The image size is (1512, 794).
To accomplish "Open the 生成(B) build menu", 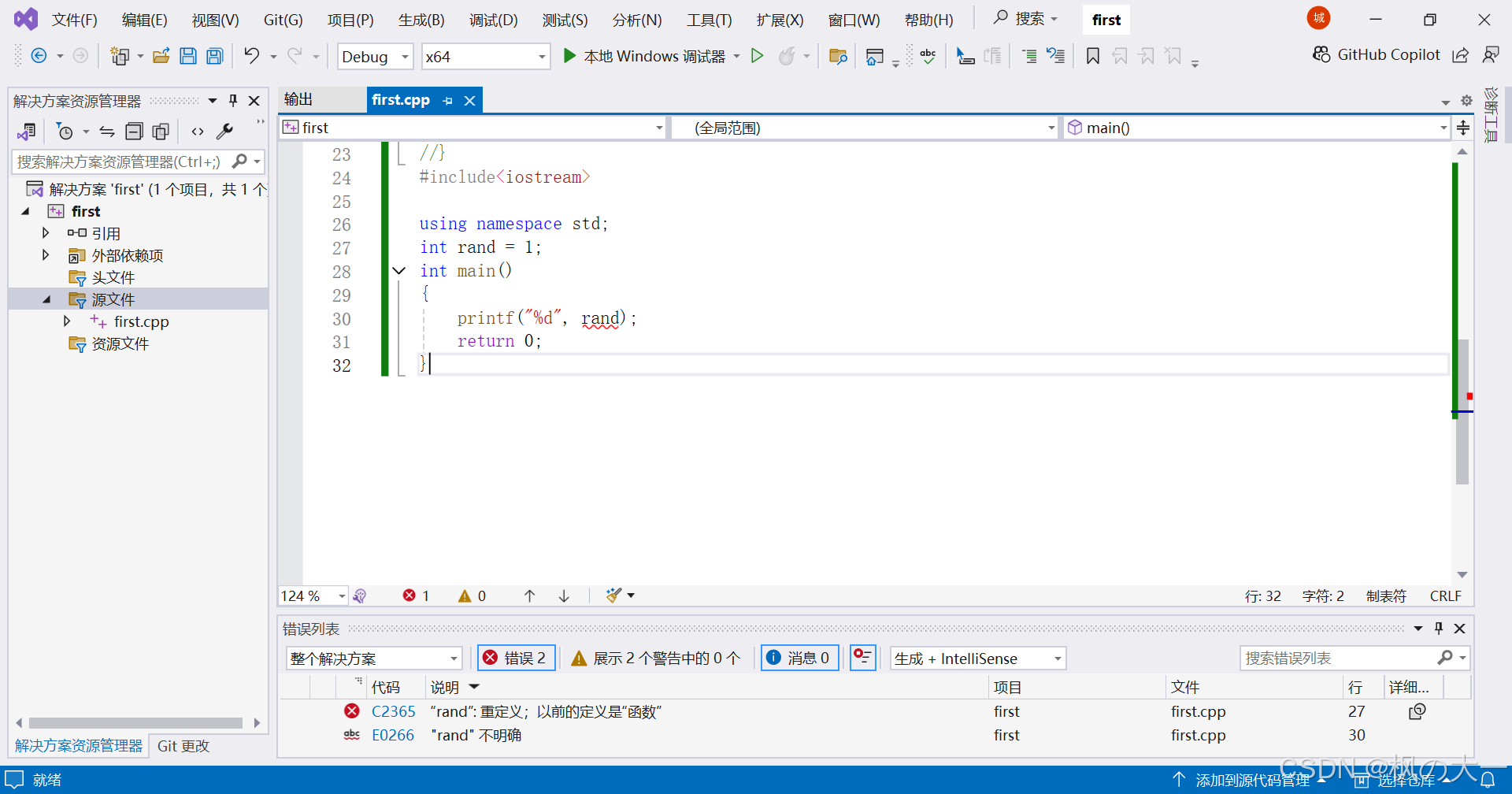I will [x=421, y=20].
